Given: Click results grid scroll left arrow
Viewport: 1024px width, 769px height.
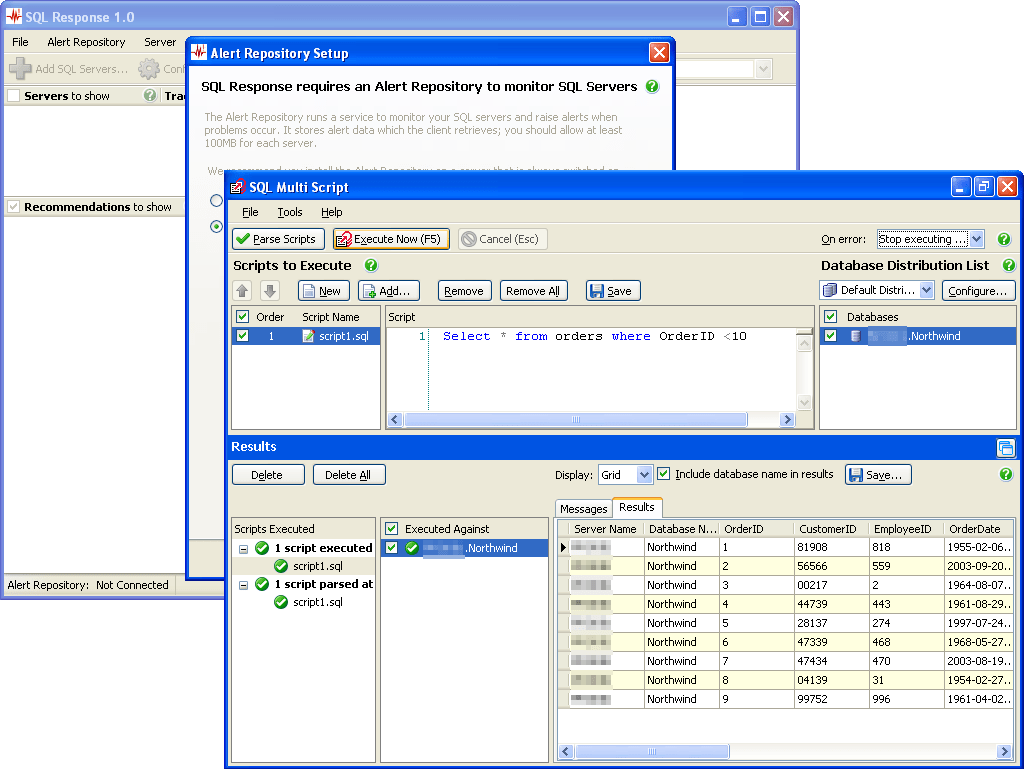Looking at the screenshot, I should [x=566, y=751].
